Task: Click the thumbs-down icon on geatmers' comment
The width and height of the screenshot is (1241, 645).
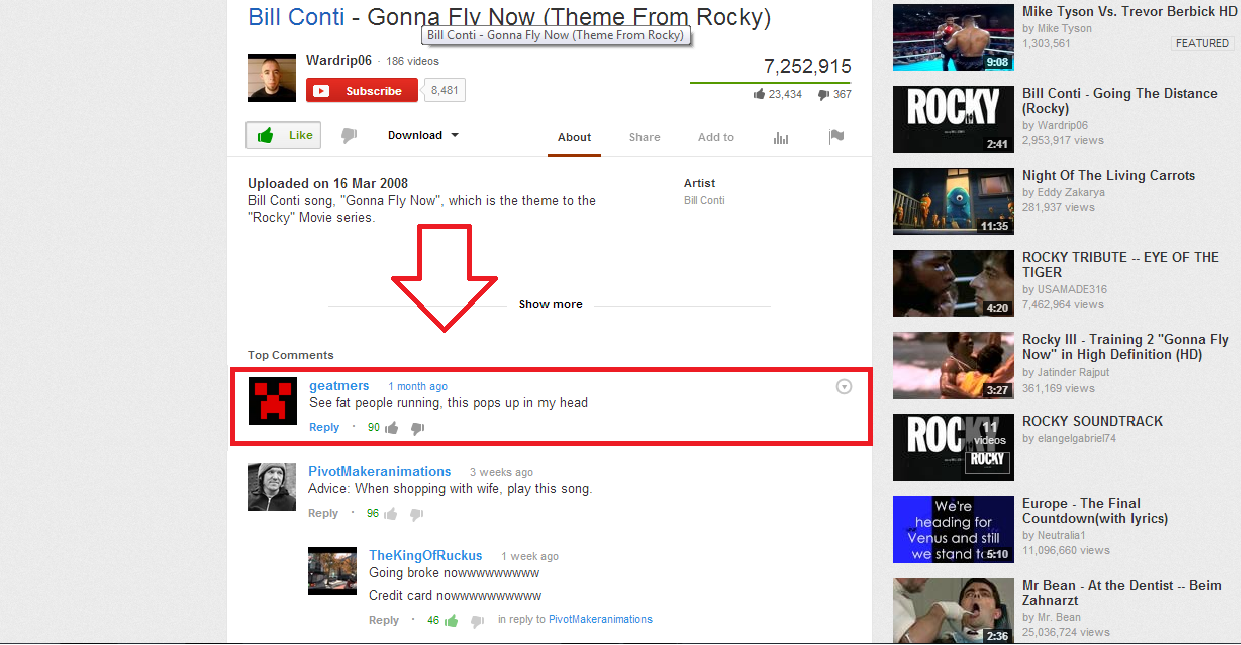Action: [x=417, y=427]
